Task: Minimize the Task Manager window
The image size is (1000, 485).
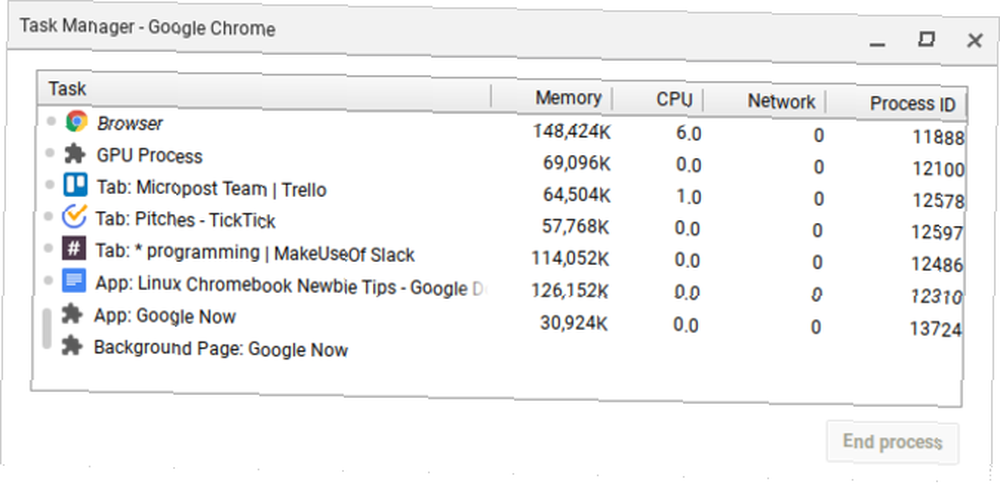Action: point(878,43)
